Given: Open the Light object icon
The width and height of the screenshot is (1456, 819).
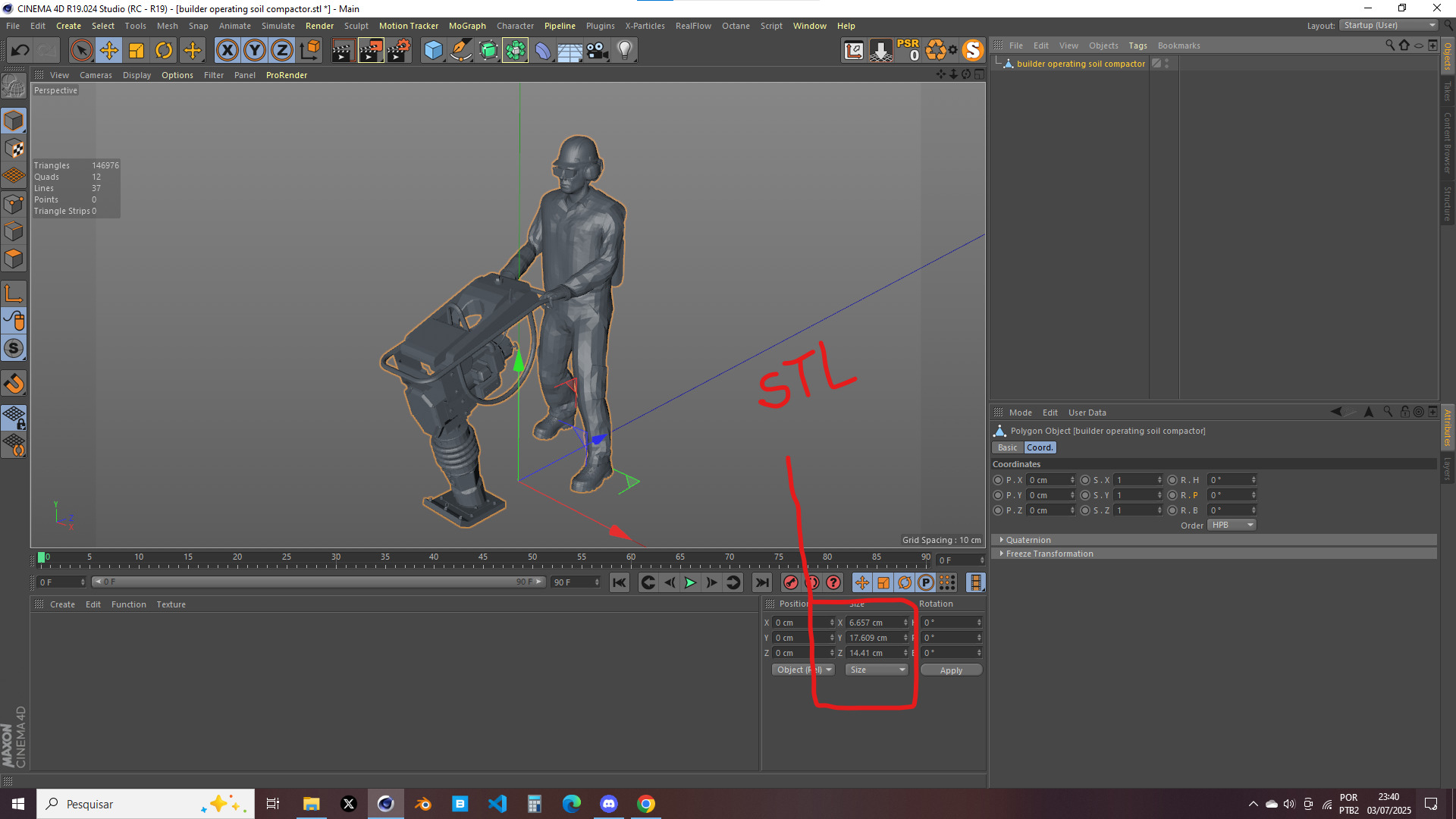Looking at the screenshot, I should click(625, 51).
